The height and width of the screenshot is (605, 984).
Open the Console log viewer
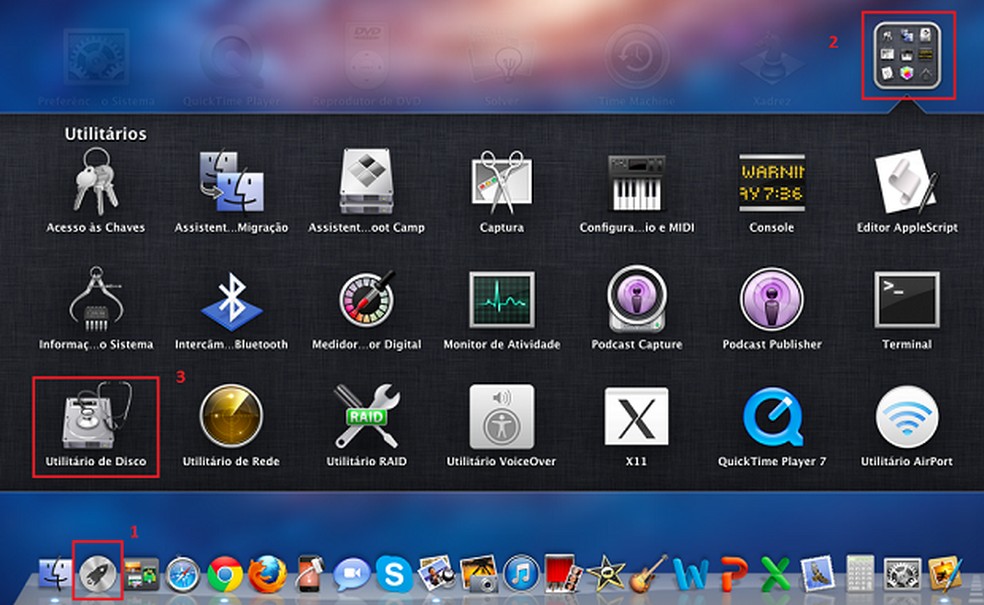[x=771, y=185]
